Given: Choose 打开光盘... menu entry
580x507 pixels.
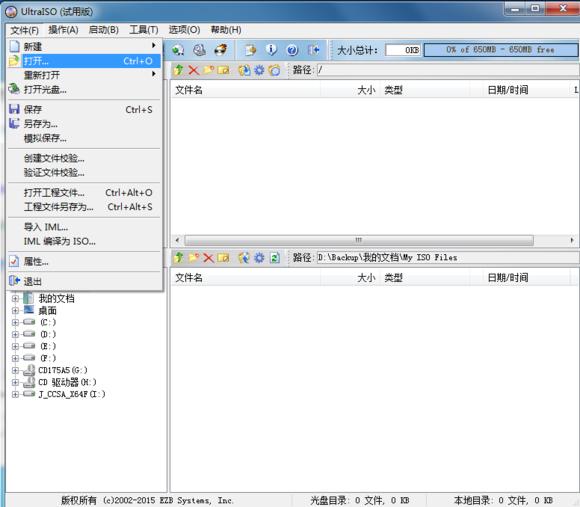Looking at the screenshot, I should point(84,89).
